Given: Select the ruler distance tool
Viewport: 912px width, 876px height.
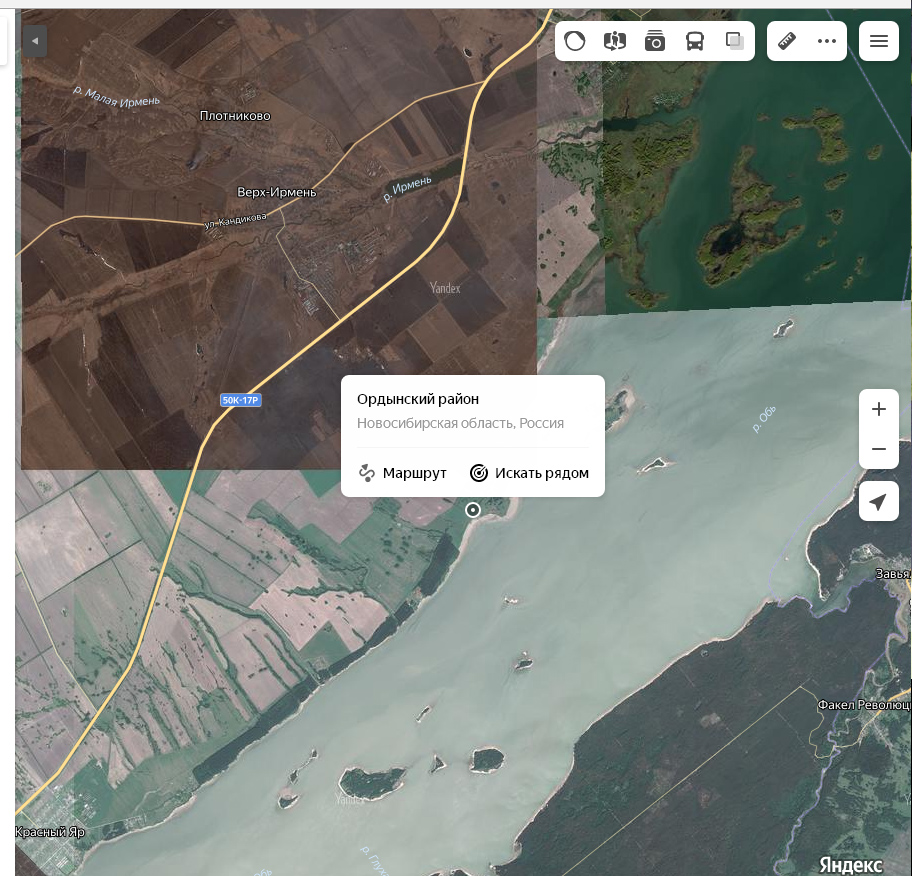Looking at the screenshot, I should 787,41.
